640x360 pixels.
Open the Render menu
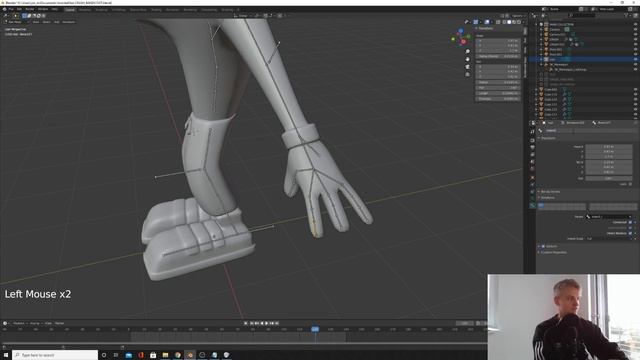click(30, 9)
